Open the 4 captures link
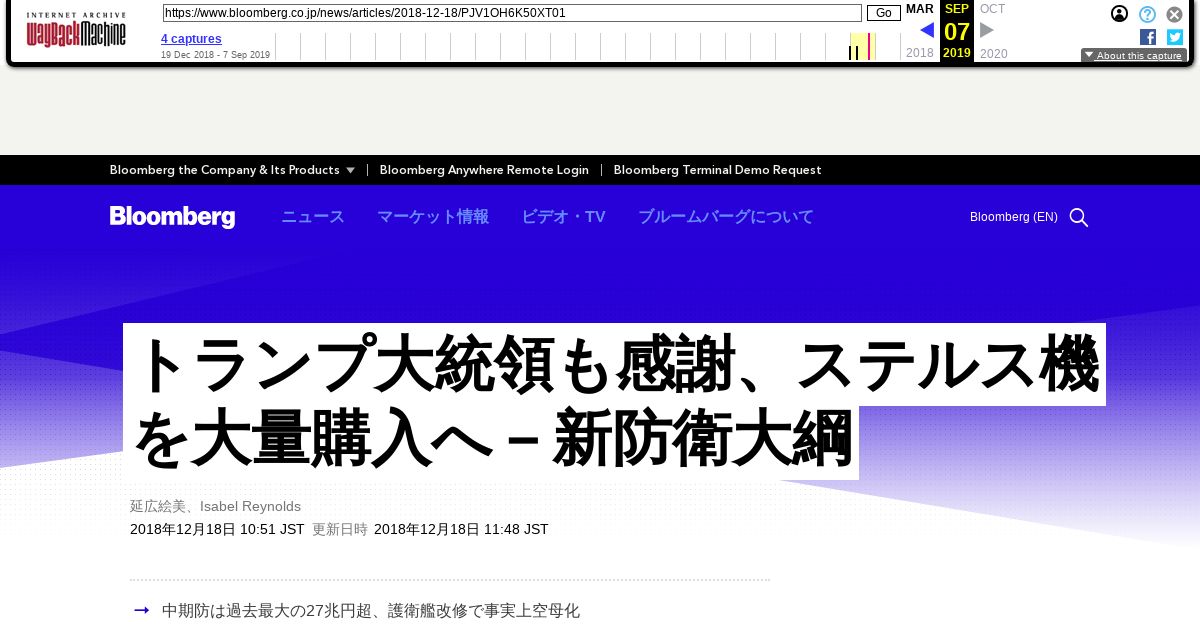 pyautogui.click(x=191, y=39)
